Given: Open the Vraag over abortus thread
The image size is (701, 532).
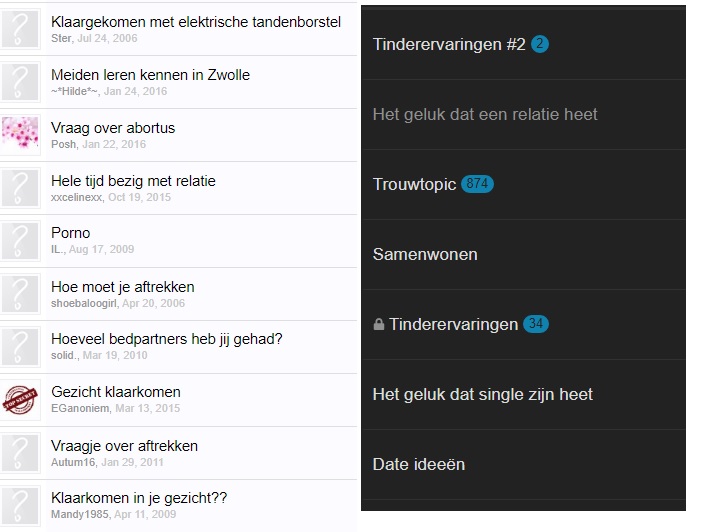Looking at the screenshot, I should click(113, 128).
